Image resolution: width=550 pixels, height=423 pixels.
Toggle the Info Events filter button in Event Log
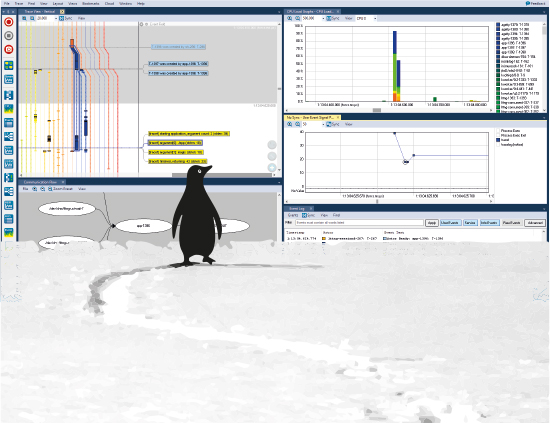(x=489, y=223)
